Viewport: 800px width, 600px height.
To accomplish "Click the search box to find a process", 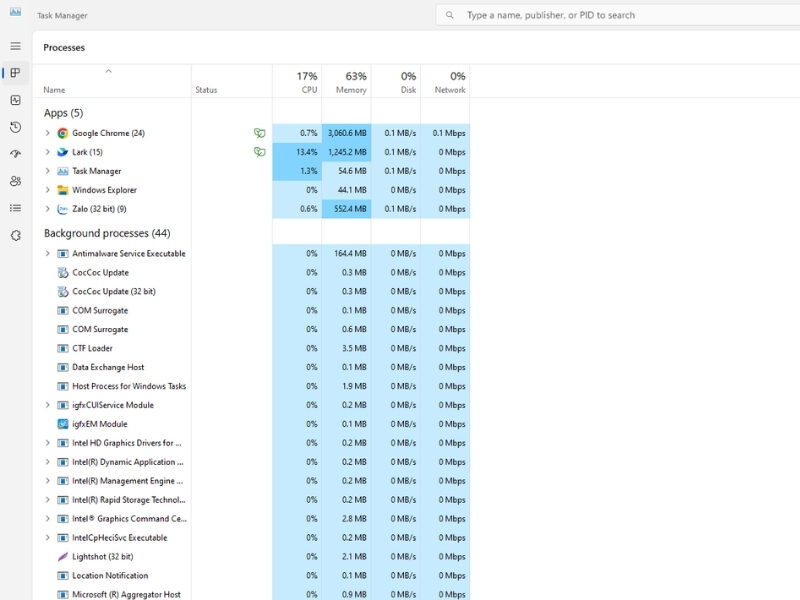I will tap(620, 15).
